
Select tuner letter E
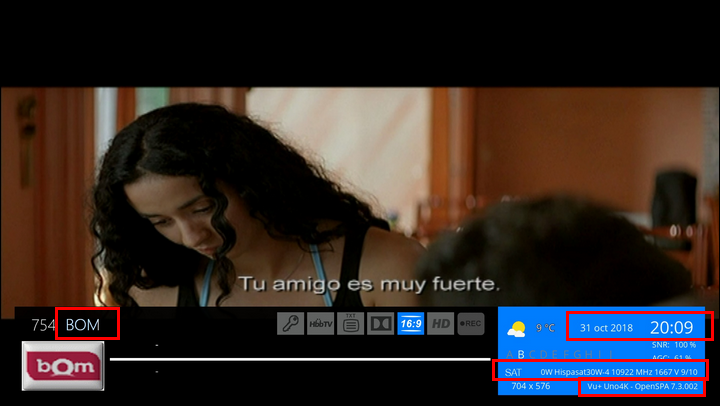(x=555, y=355)
